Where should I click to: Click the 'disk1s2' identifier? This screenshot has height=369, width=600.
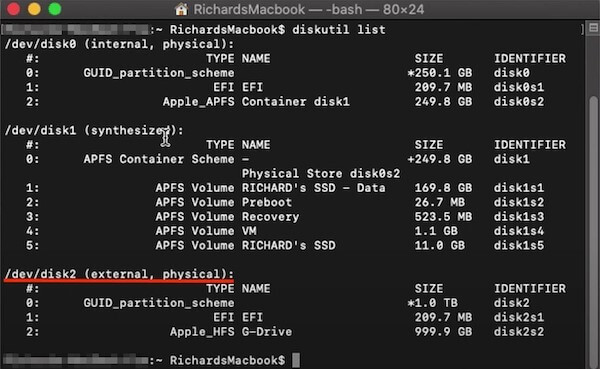519,202
